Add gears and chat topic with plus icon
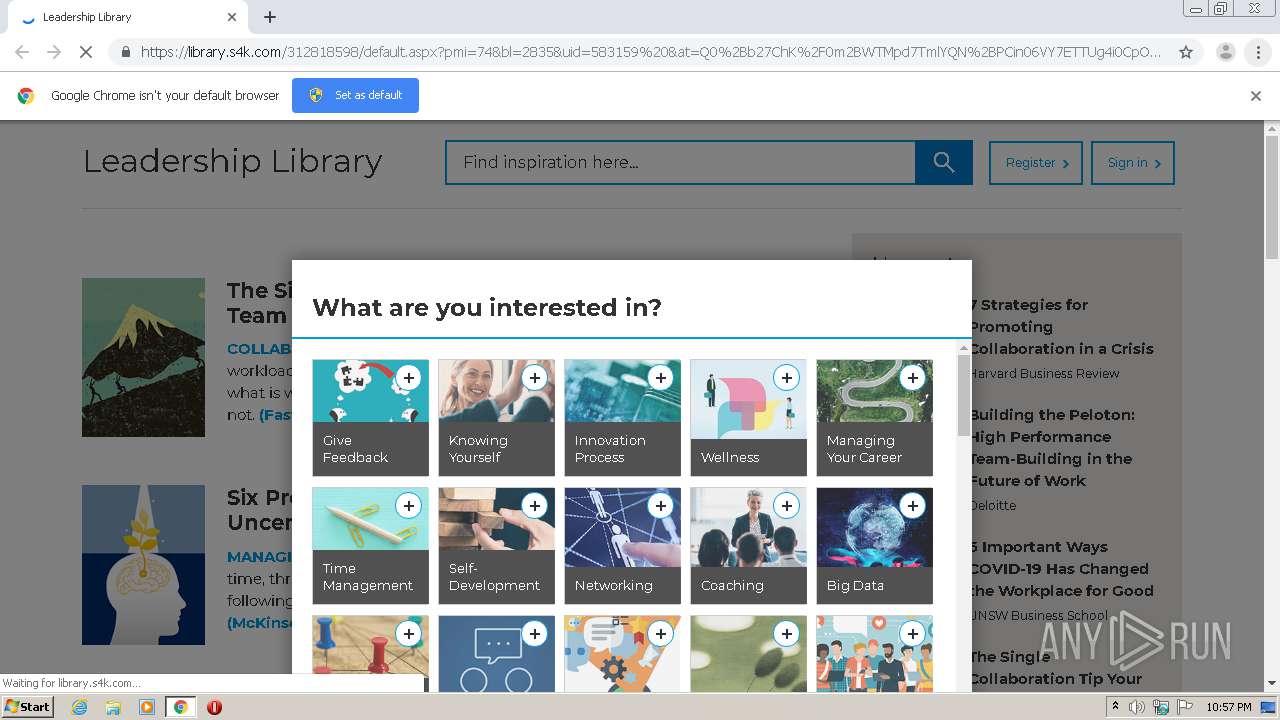The height and width of the screenshot is (720, 1280). tap(660, 634)
